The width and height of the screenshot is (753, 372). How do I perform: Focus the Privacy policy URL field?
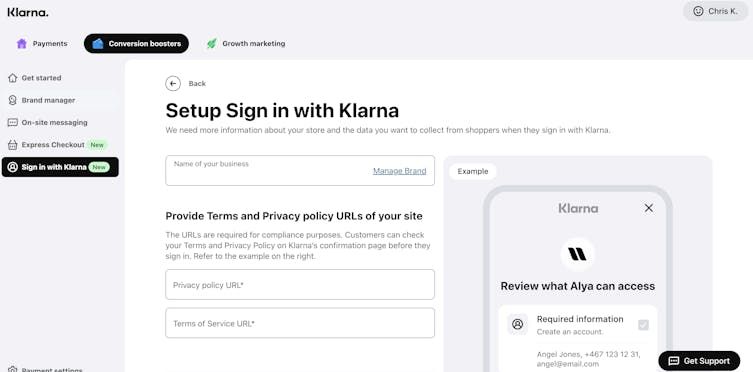tap(300, 285)
